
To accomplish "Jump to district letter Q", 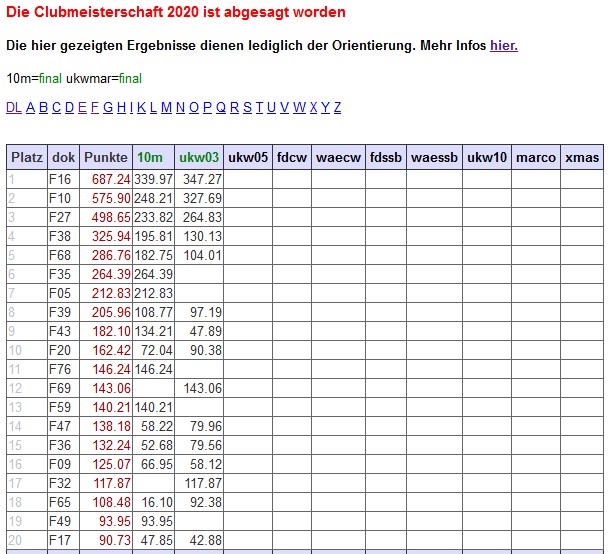I will (x=221, y=107).
